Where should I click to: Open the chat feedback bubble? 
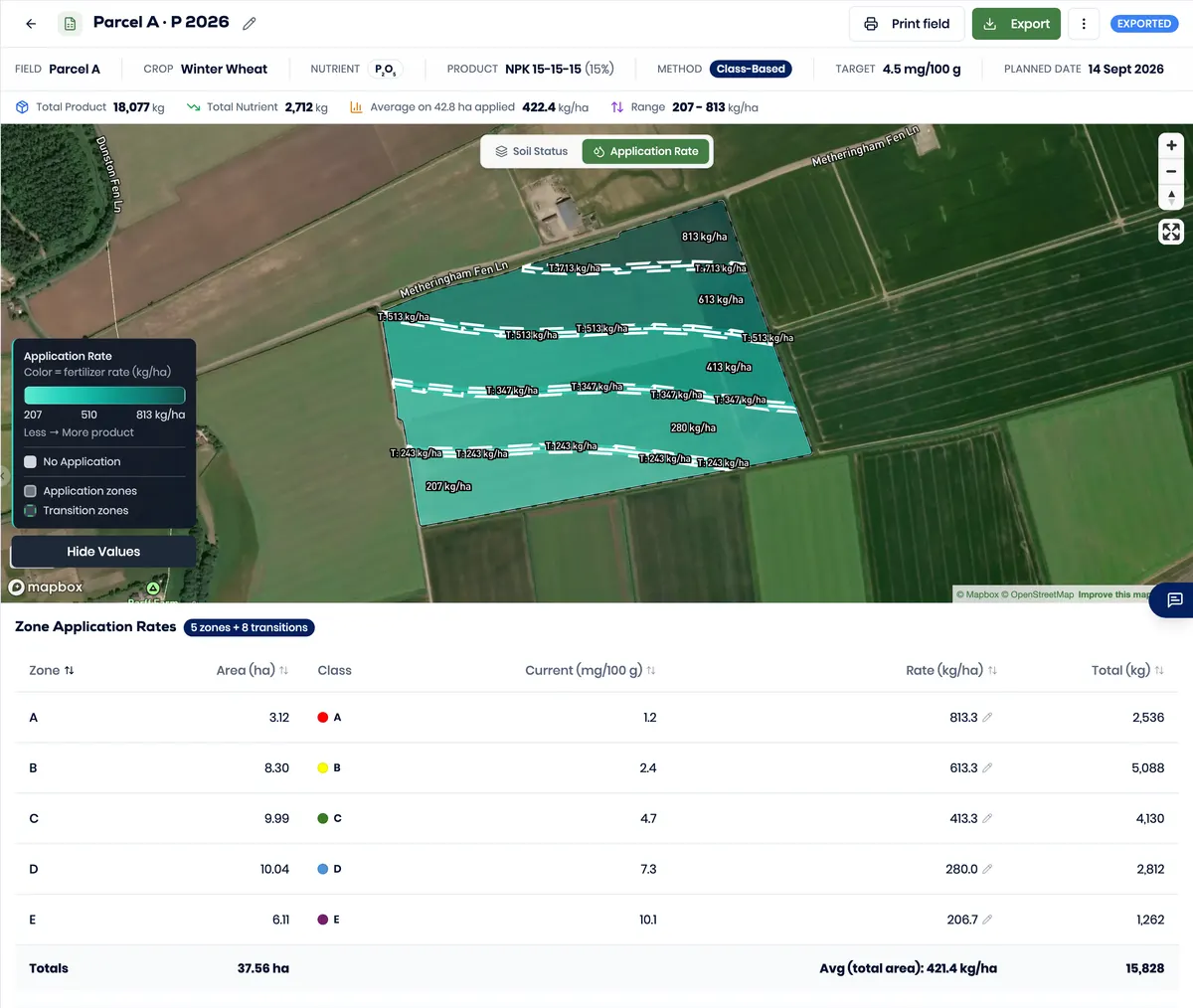click(1174, 599)
